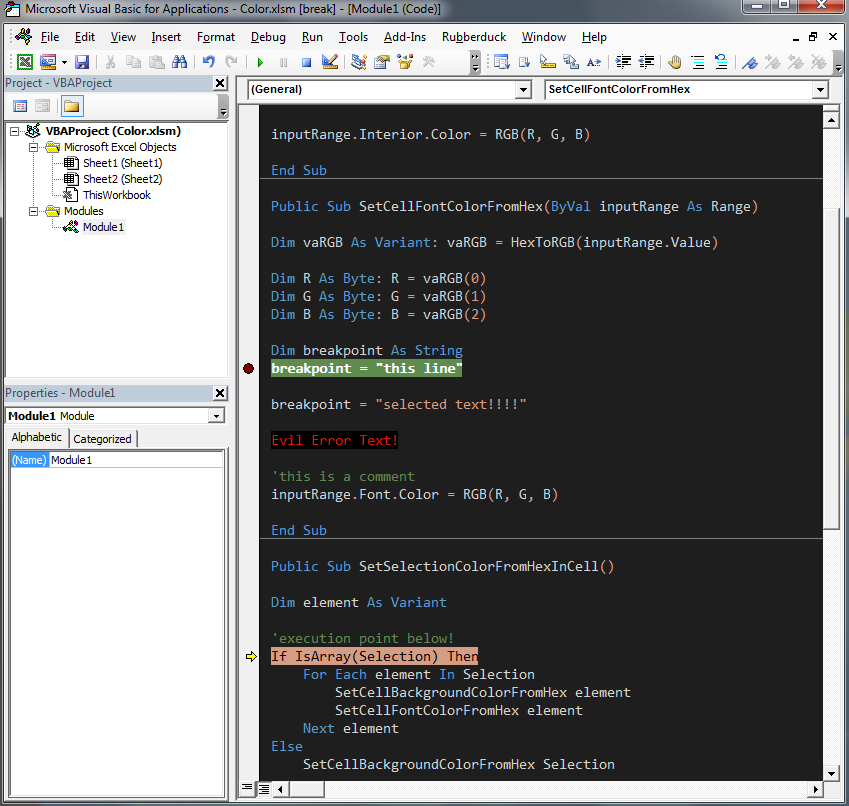Open Find with the binoculars icon
Screen dimensions: 849x806
(179, 62)
